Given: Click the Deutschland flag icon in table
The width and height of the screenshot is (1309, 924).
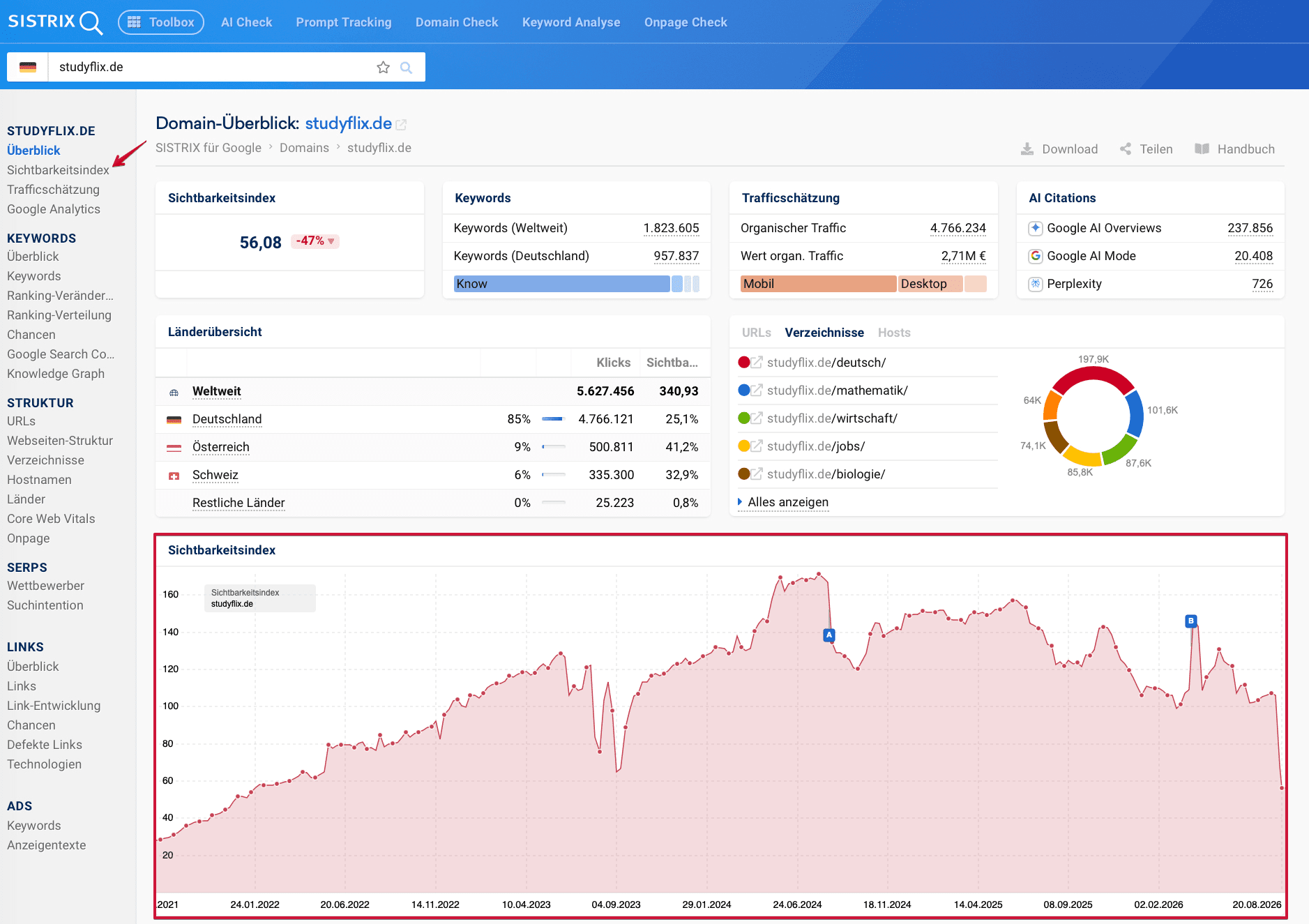Looking at the screenshot, I should [x=174, y=420].
